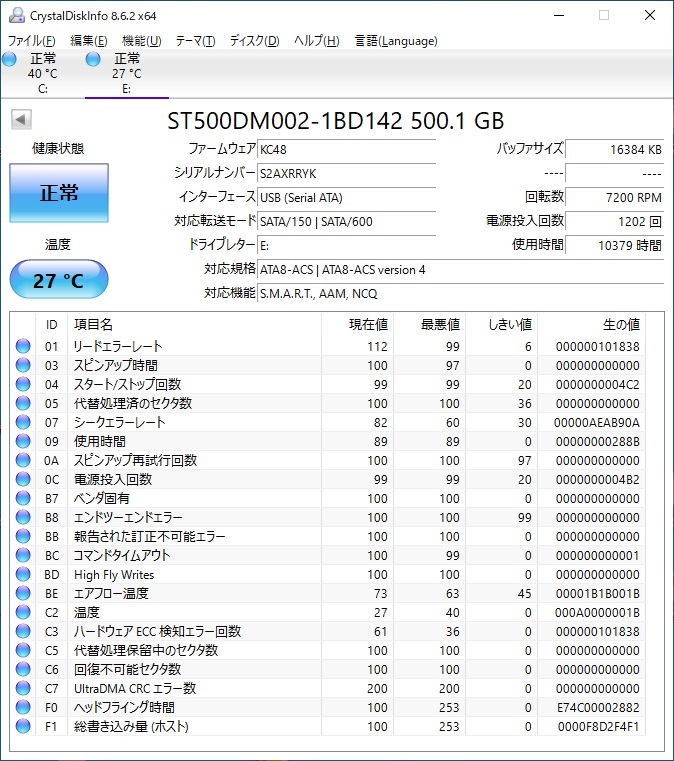Click raw value 00001B1B001B
The width and height of the screenshot is (674, 761).
598,593
